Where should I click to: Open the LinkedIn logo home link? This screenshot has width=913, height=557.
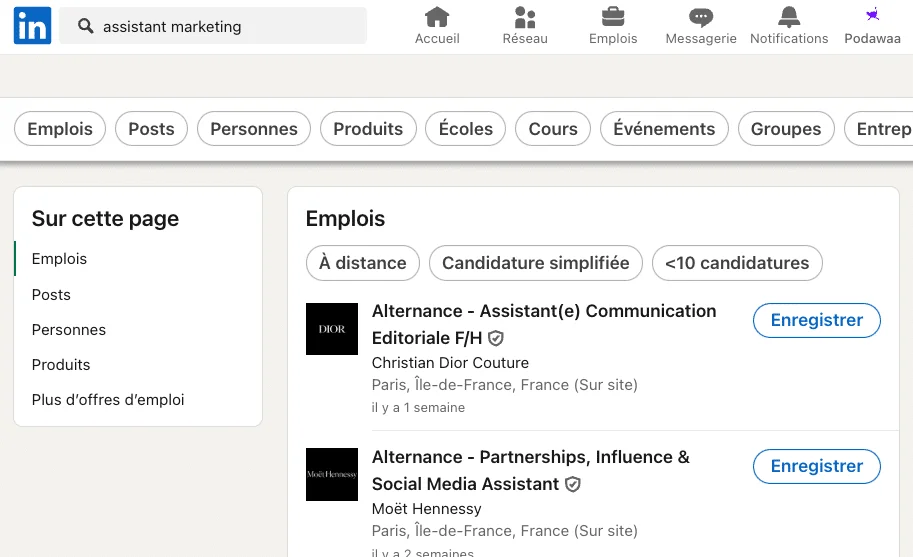[x=33, y=26]
